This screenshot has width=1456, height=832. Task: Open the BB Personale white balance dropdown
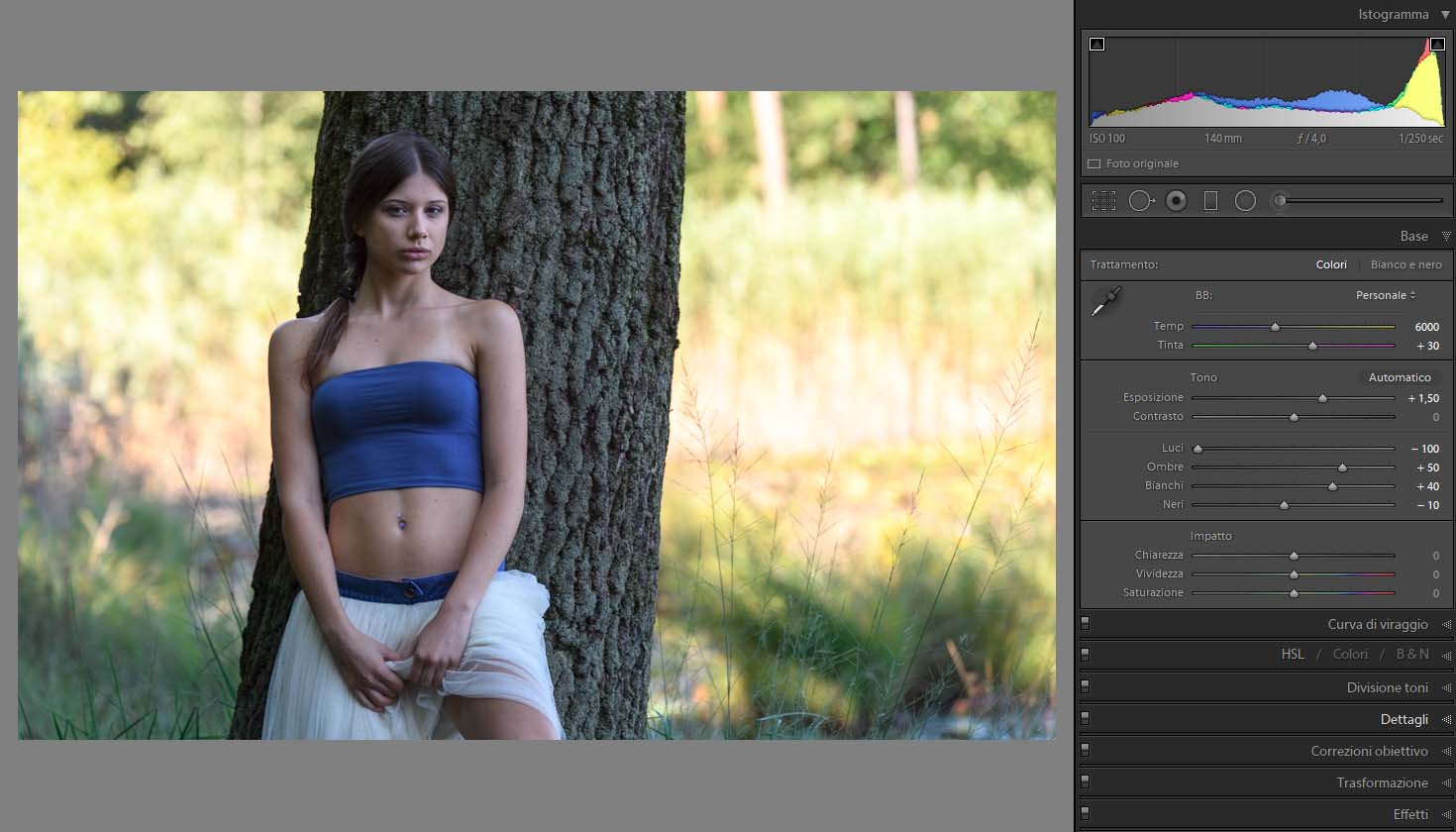click(x=1385, y=295)
